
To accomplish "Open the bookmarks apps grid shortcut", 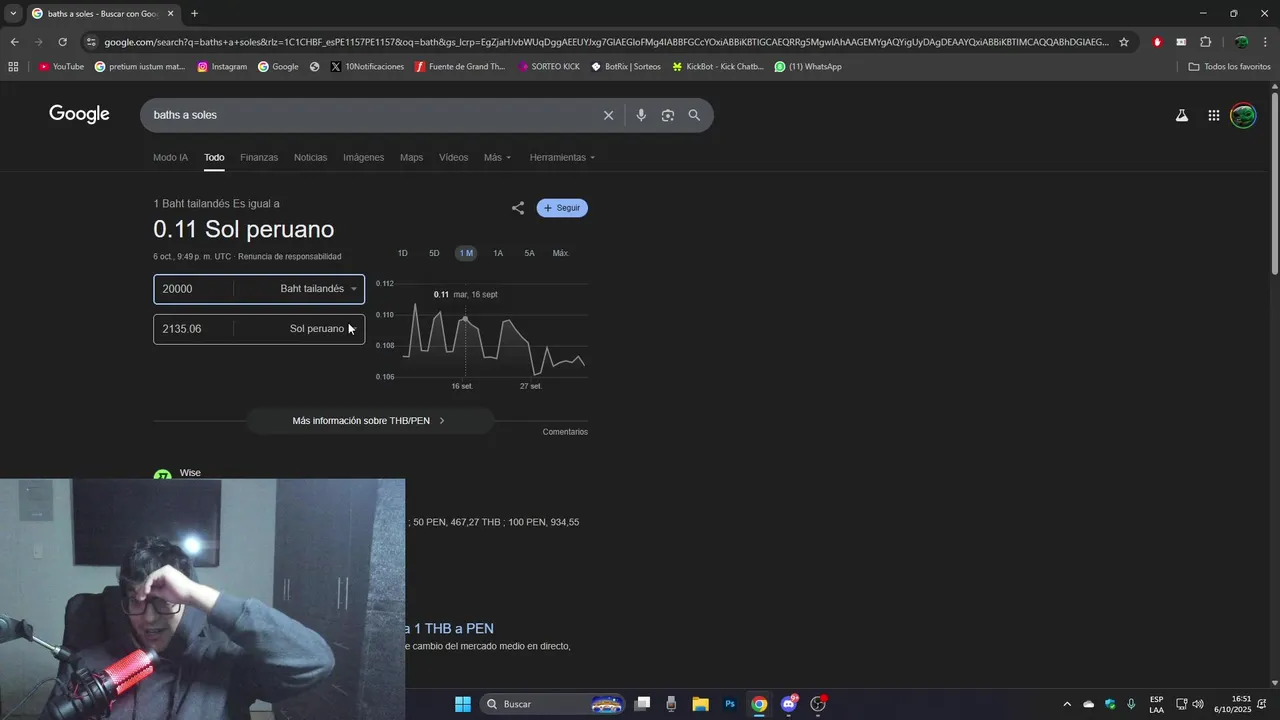I will point(13,67).
